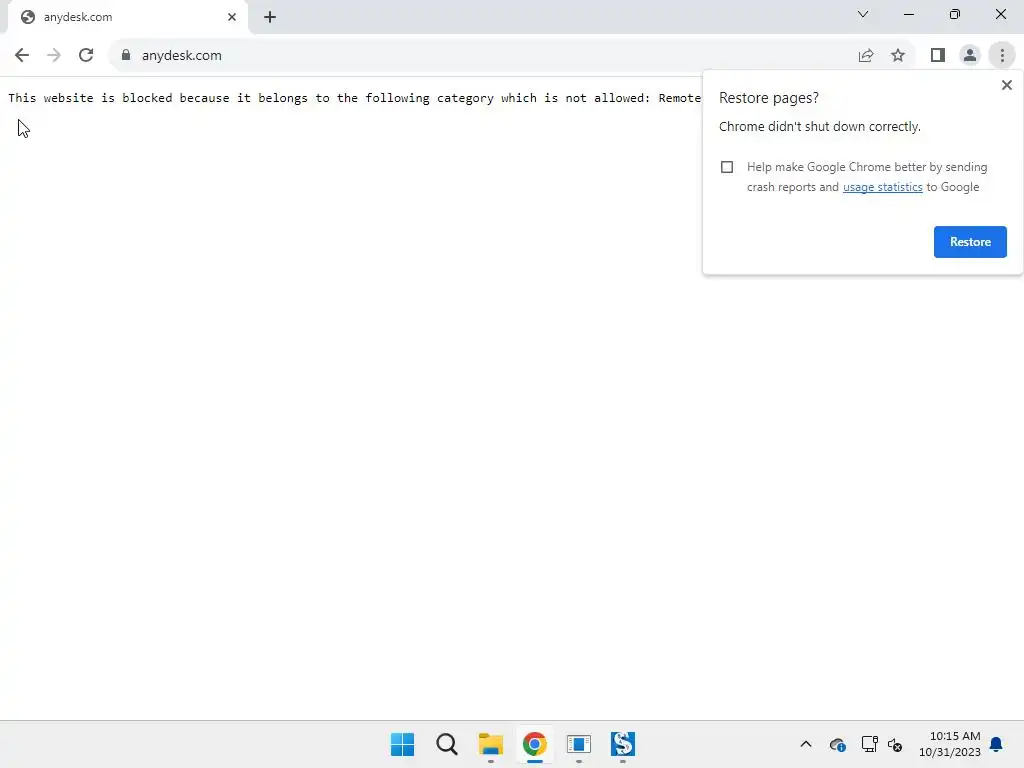
Task: Open the blue window app on taskbar
Action: (x=579, y=744)
